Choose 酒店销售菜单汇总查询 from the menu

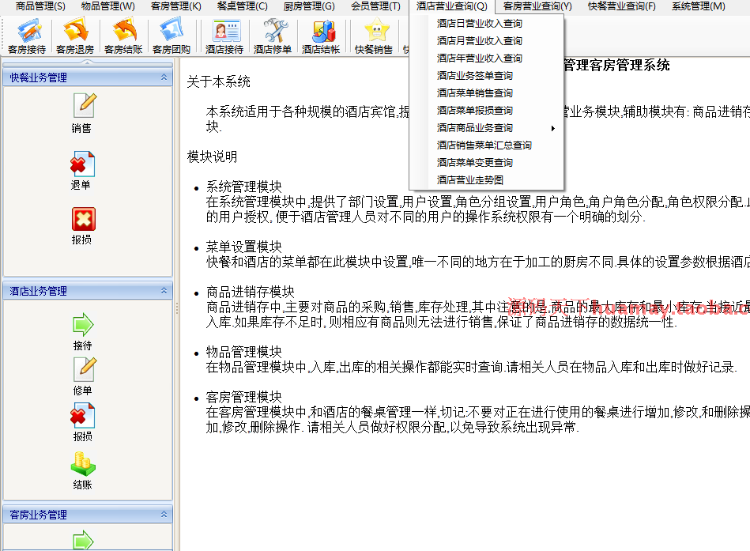(486, 145)
